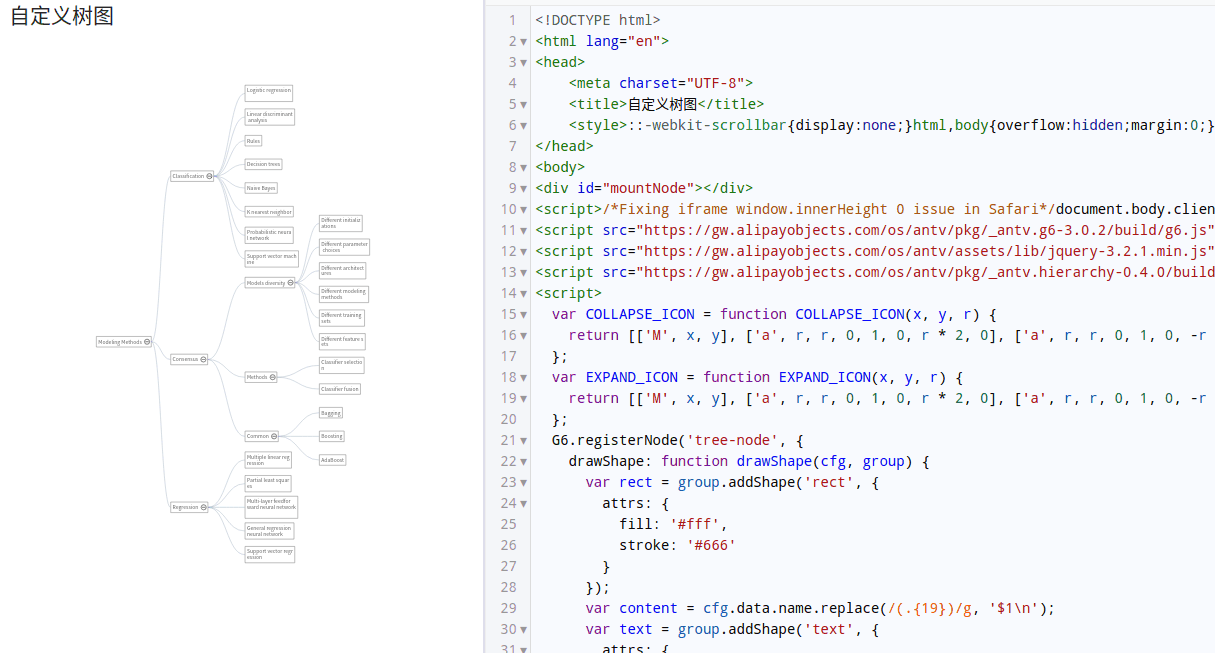Click the AdaBoost node

tap(332, 460)
